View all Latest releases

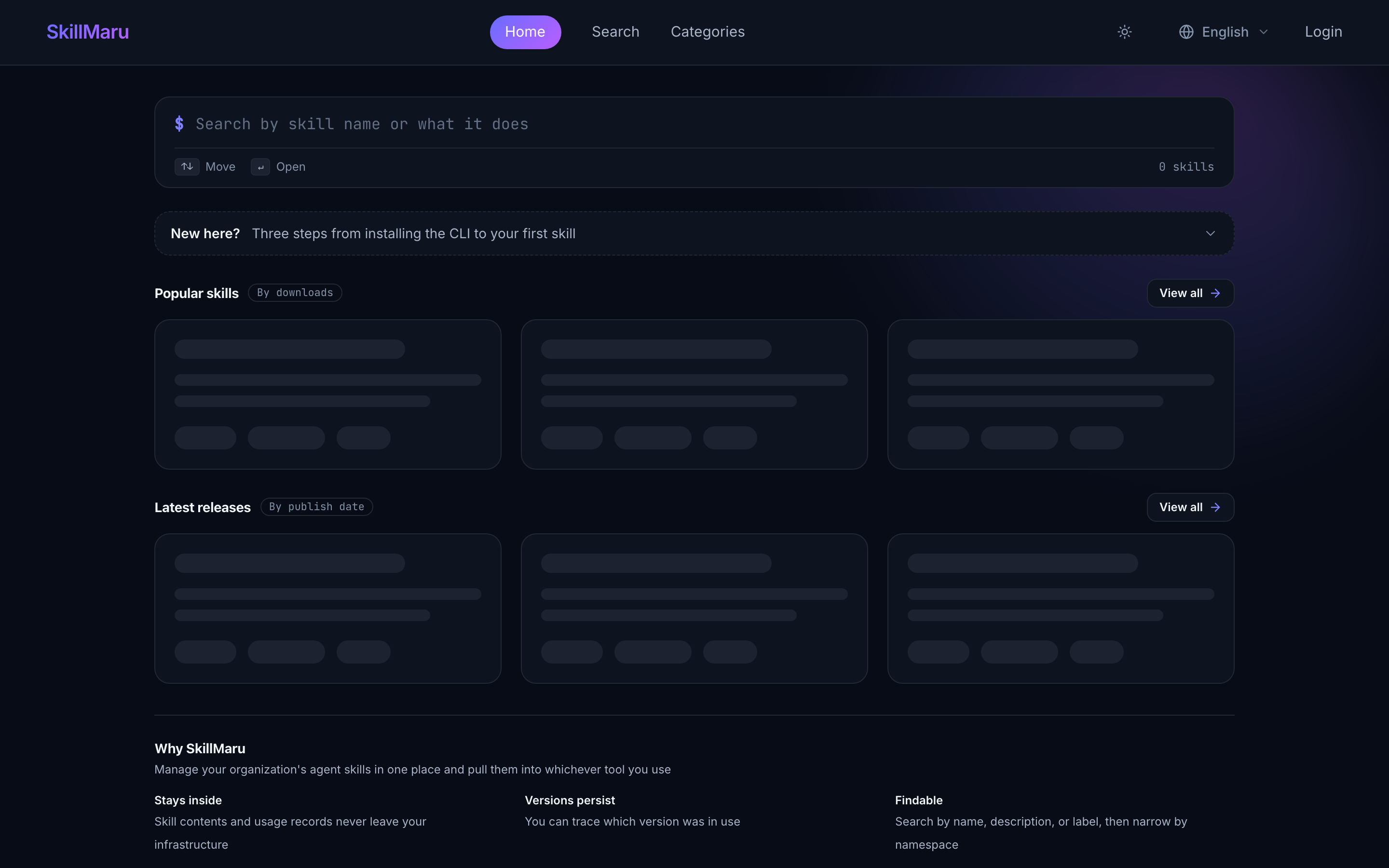(x=1190, y=507)
